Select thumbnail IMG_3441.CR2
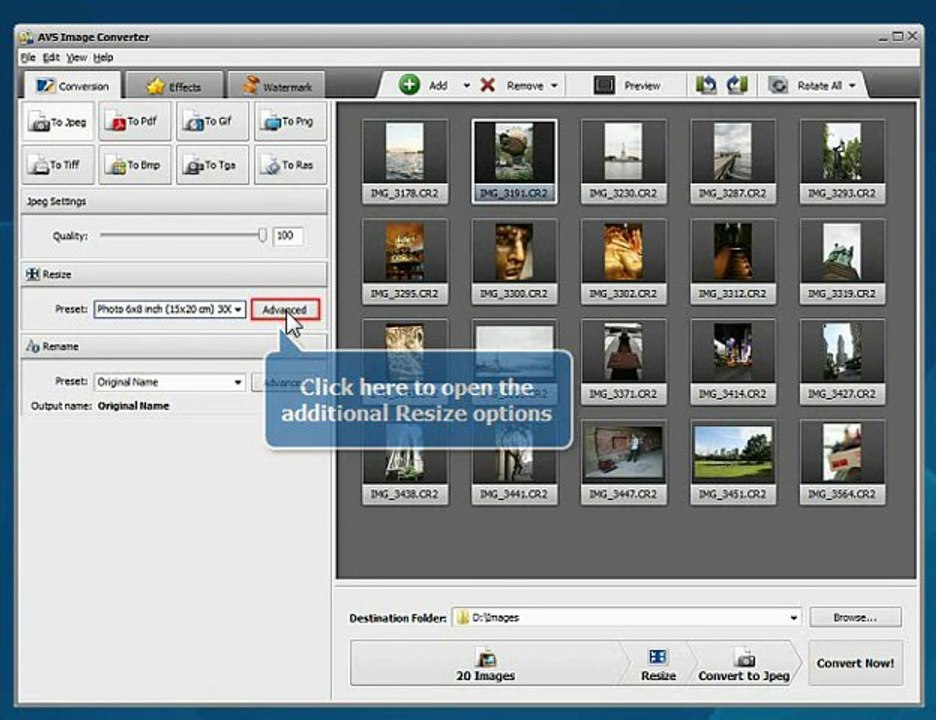The height and width of the screenshot is (720, 936). pos(514,462)
